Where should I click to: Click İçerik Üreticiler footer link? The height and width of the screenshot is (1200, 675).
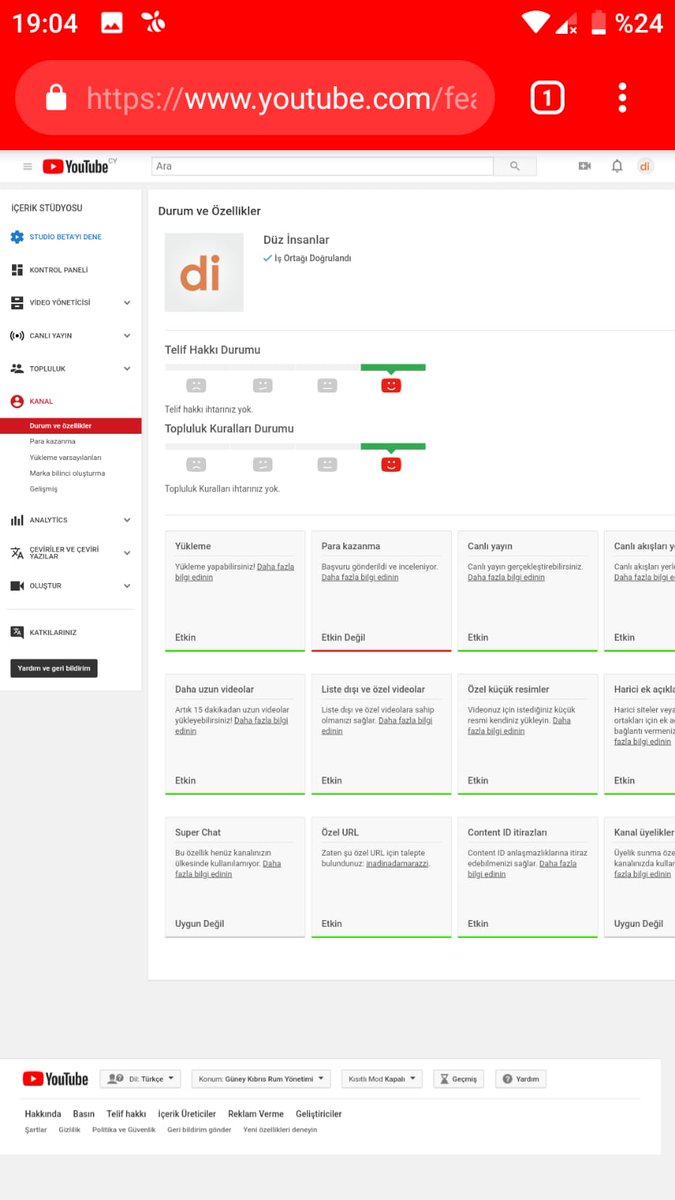(x=187, y=1114)
